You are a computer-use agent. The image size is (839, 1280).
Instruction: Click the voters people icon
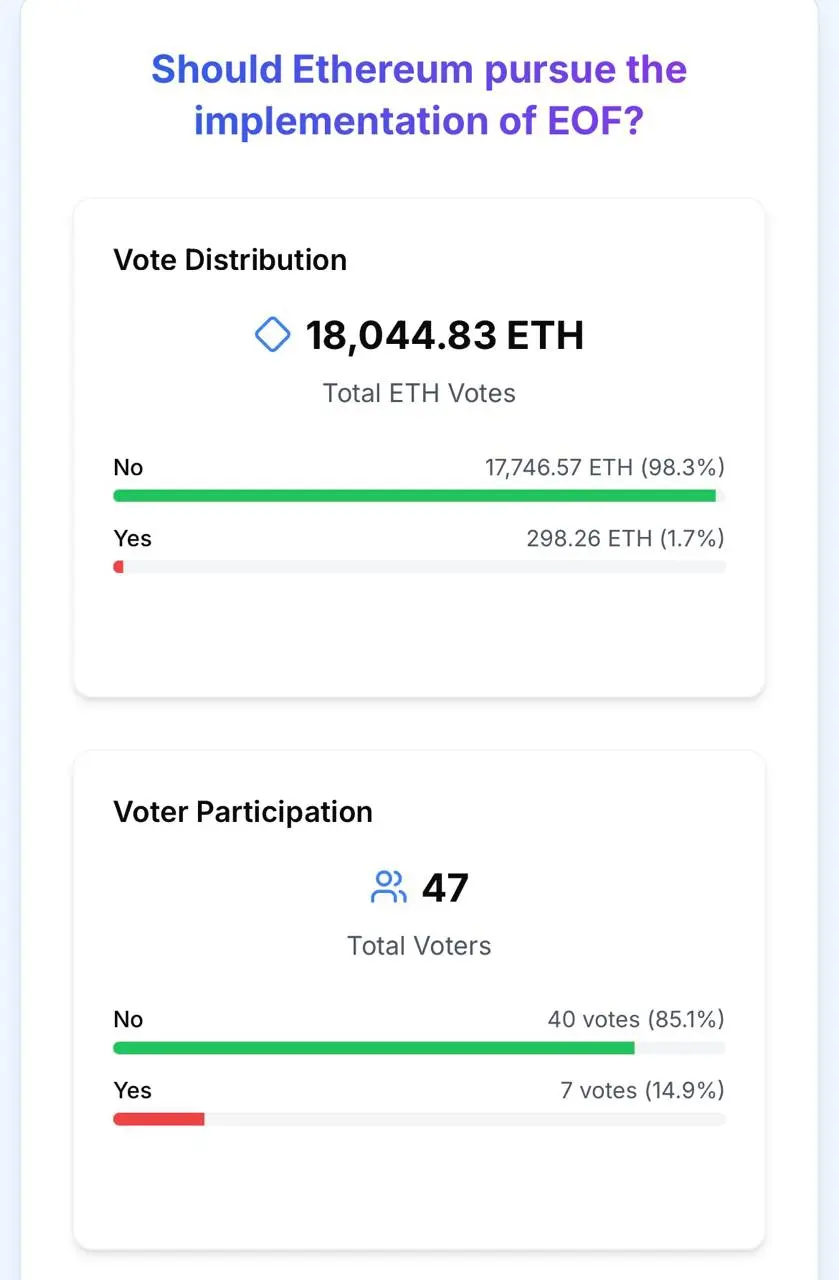tap(388, 887)
